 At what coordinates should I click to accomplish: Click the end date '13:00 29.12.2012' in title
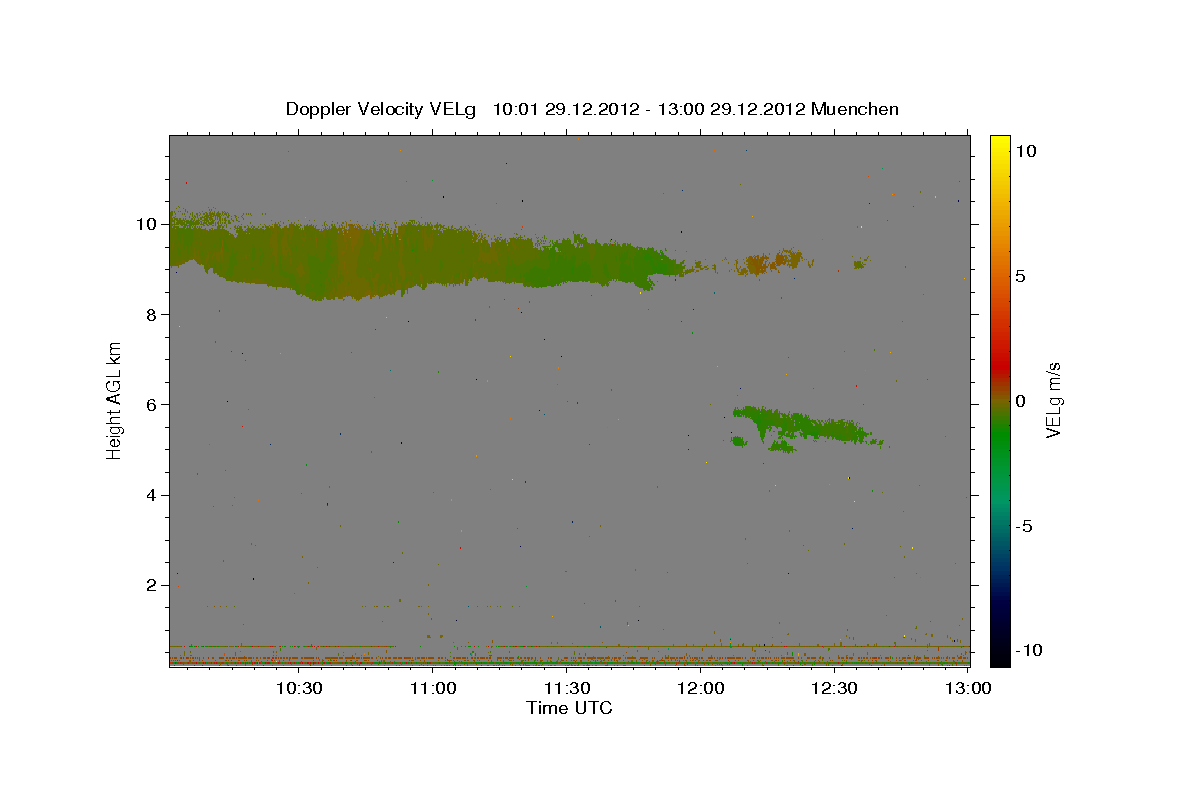click(x=730, y=109)
